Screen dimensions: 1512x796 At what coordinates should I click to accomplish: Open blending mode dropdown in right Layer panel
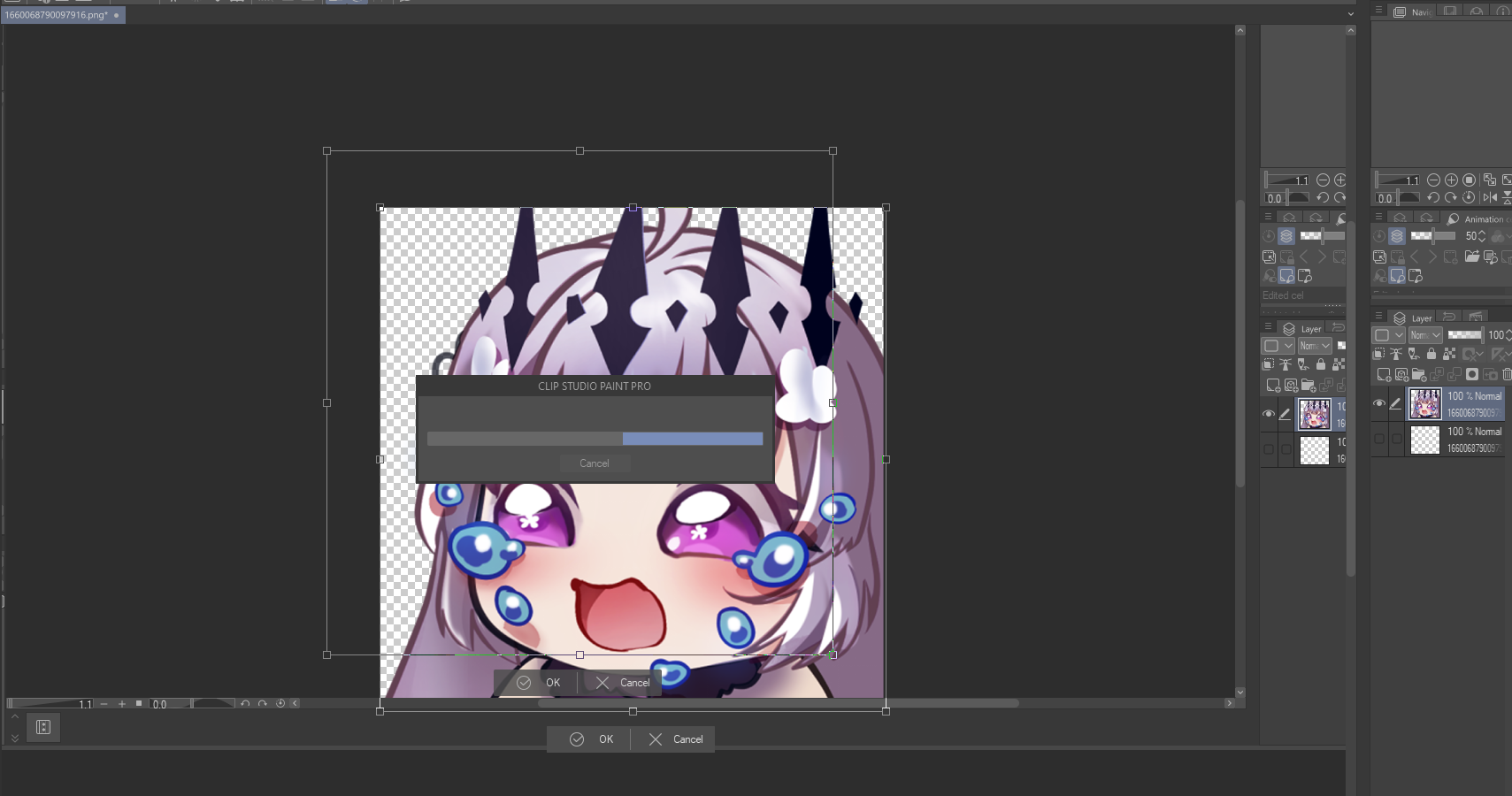click(1425, 335)
